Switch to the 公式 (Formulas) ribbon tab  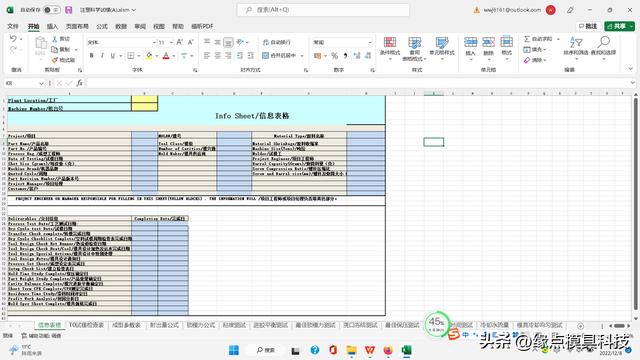(x=102, y=26)
